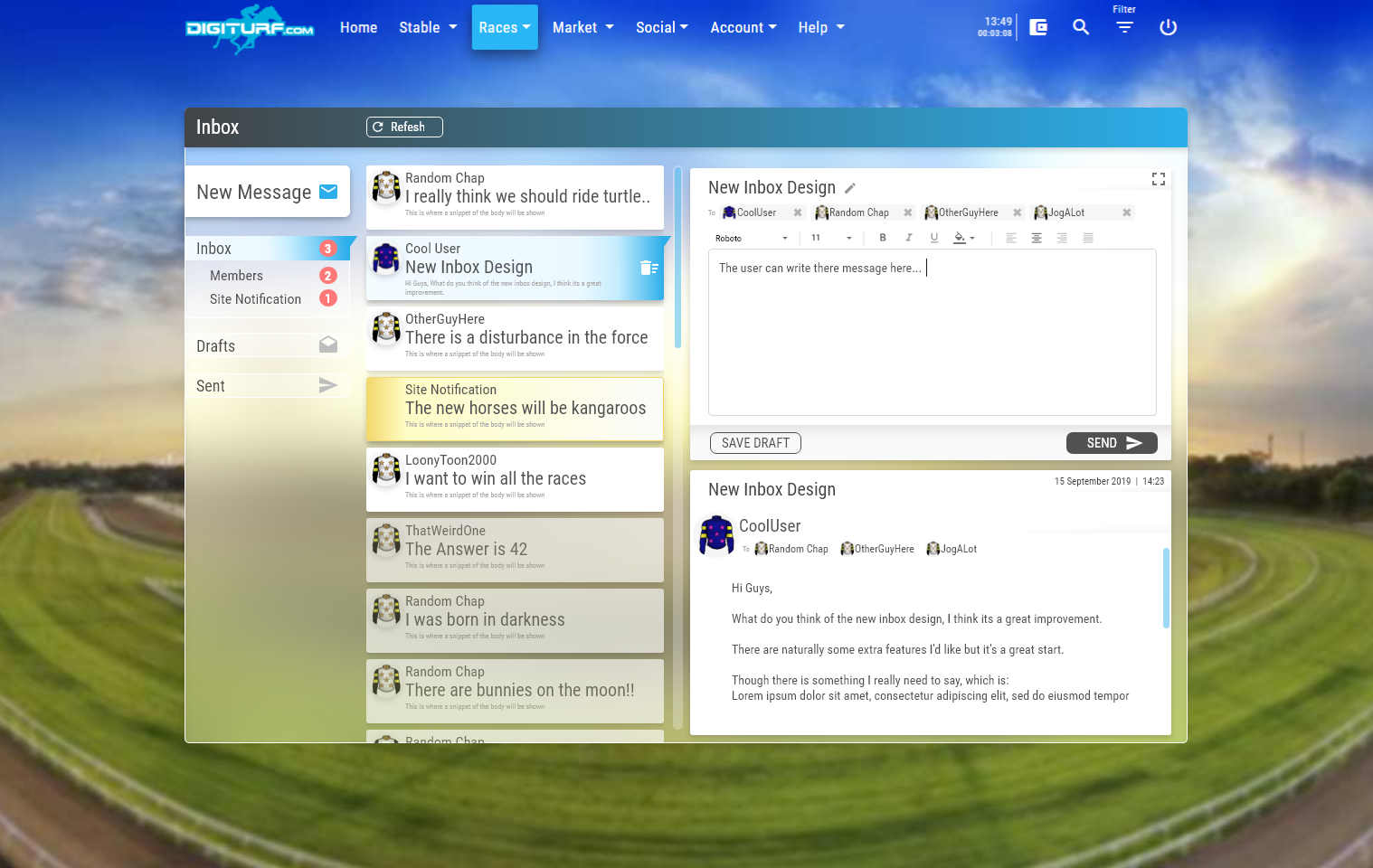This screenshot has height=868, width=1373.
Task: Open 'The new horses will be kangaroos' notification
Action: coord(515,409)
